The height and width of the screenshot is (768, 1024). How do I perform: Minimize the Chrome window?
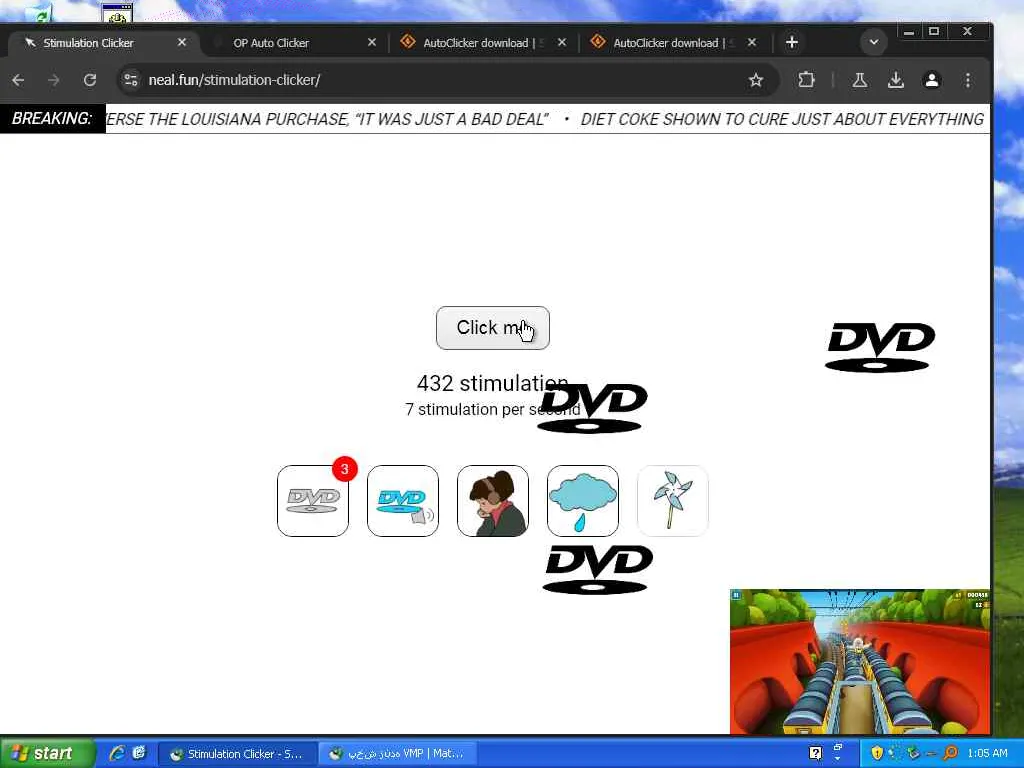(908, 31)
